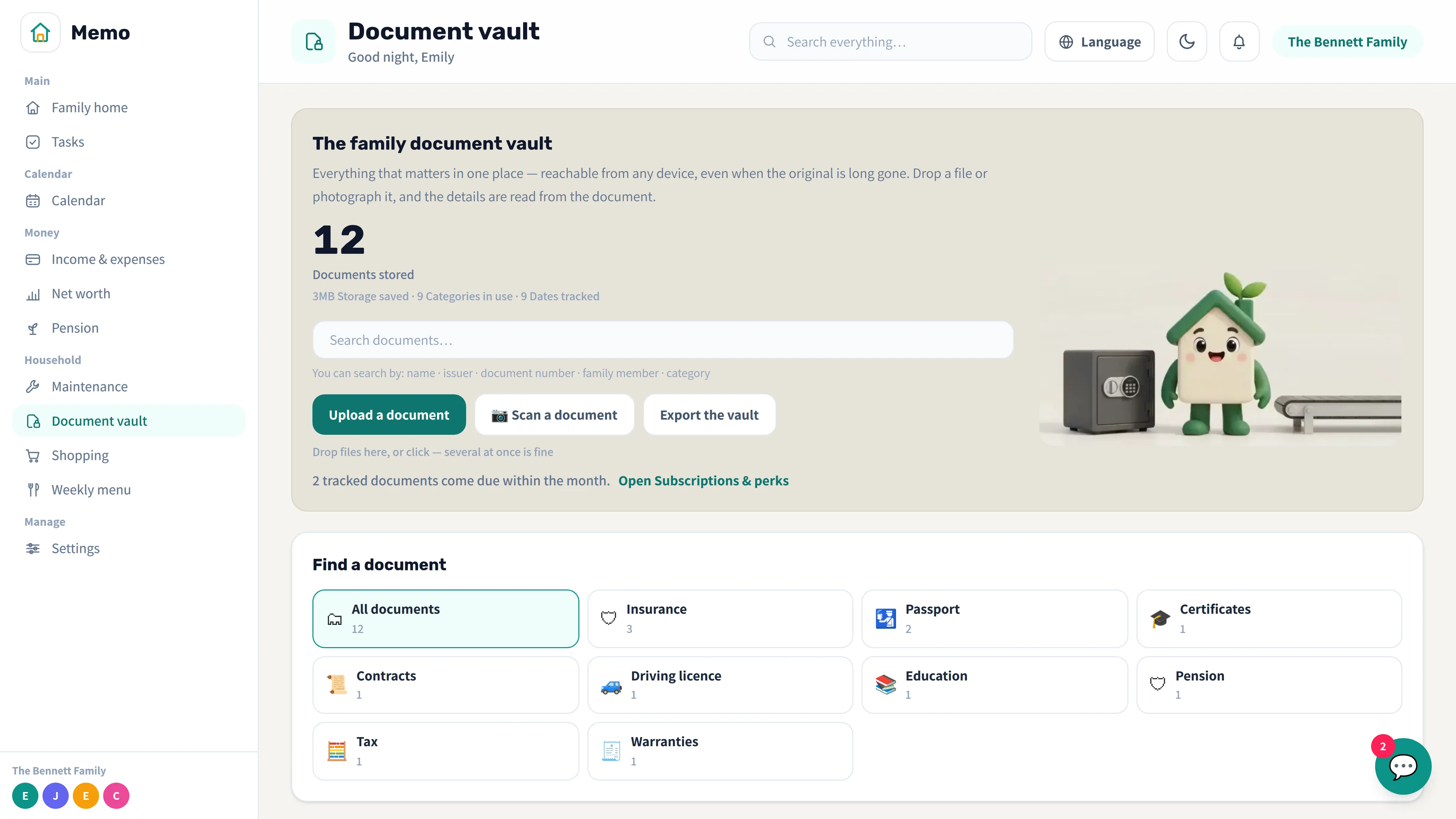The width and height of the screenshot is (1456, 819).
Task: Focus the Search documents box
Action: (662, 340)
